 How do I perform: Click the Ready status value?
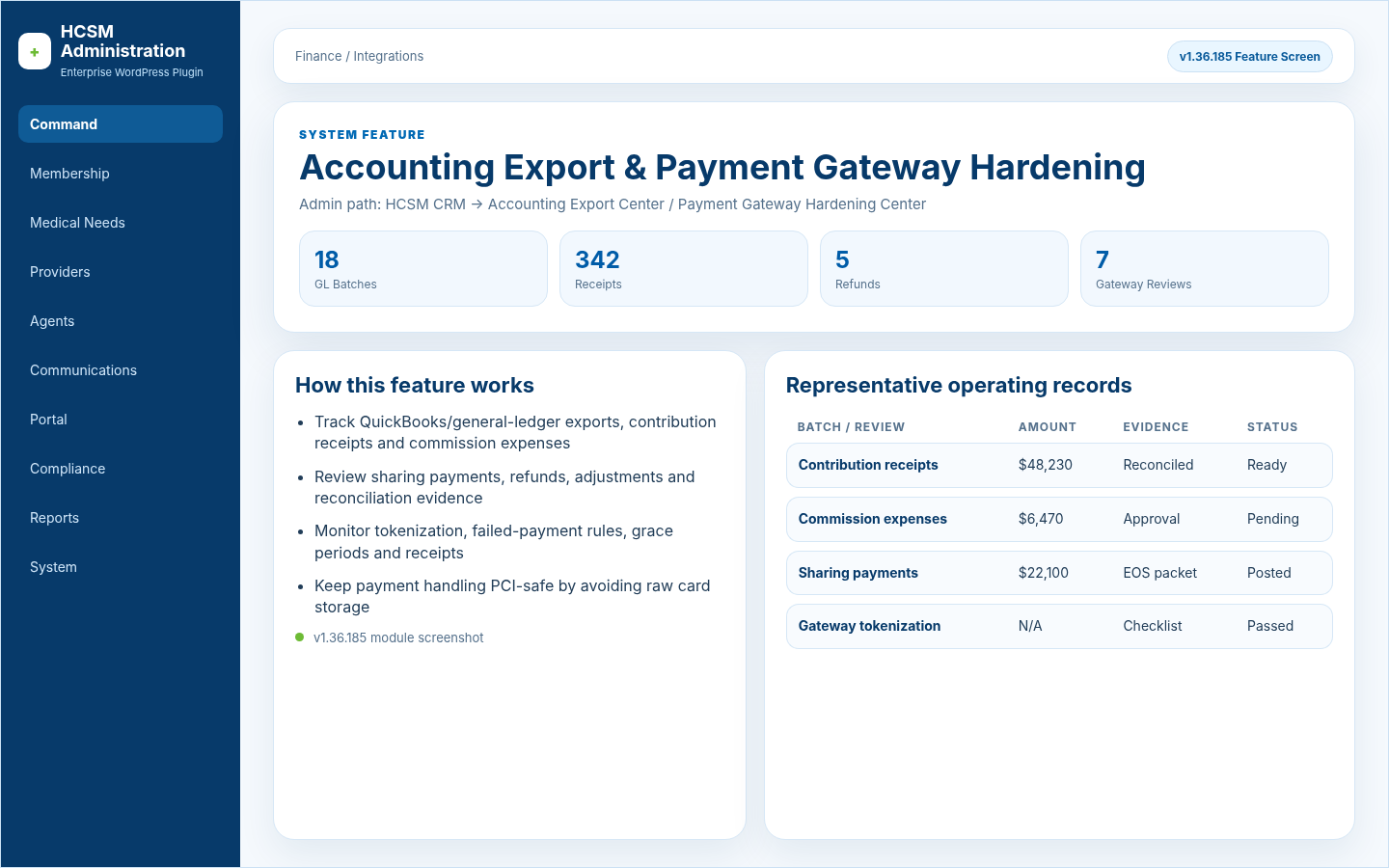tap(1266, 465)
